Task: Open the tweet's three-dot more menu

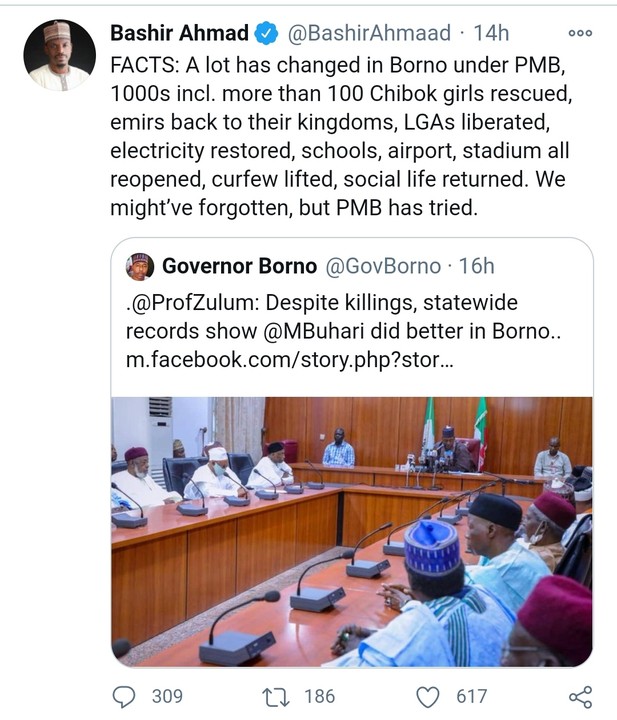Action: pos(580,33)
